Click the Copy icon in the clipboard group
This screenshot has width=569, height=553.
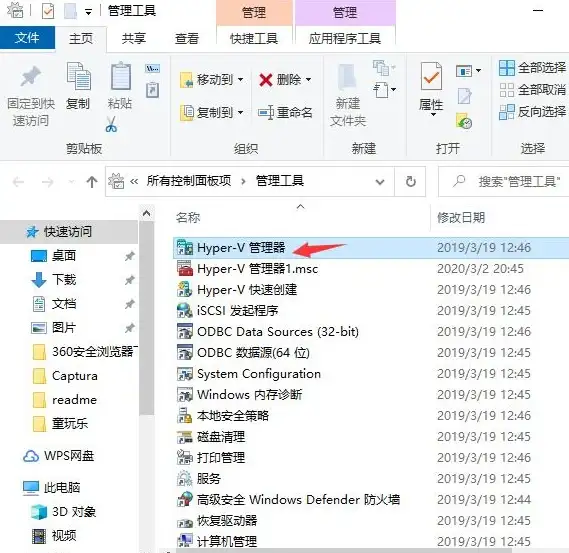(78, 76)
